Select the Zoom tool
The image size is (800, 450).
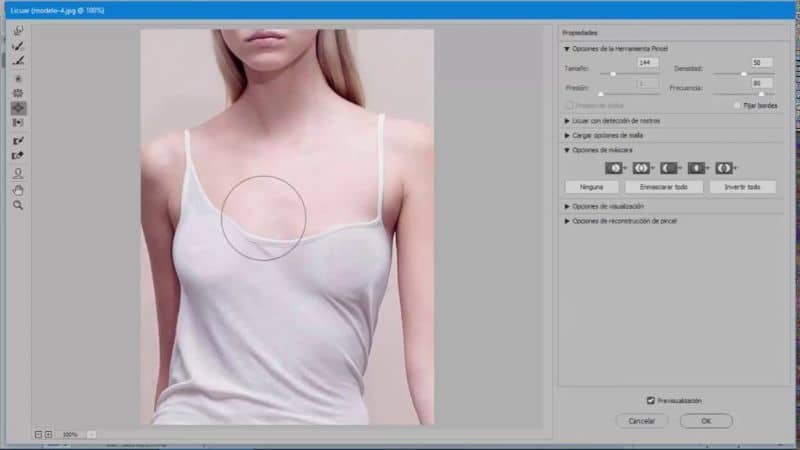tap(18, 206)
